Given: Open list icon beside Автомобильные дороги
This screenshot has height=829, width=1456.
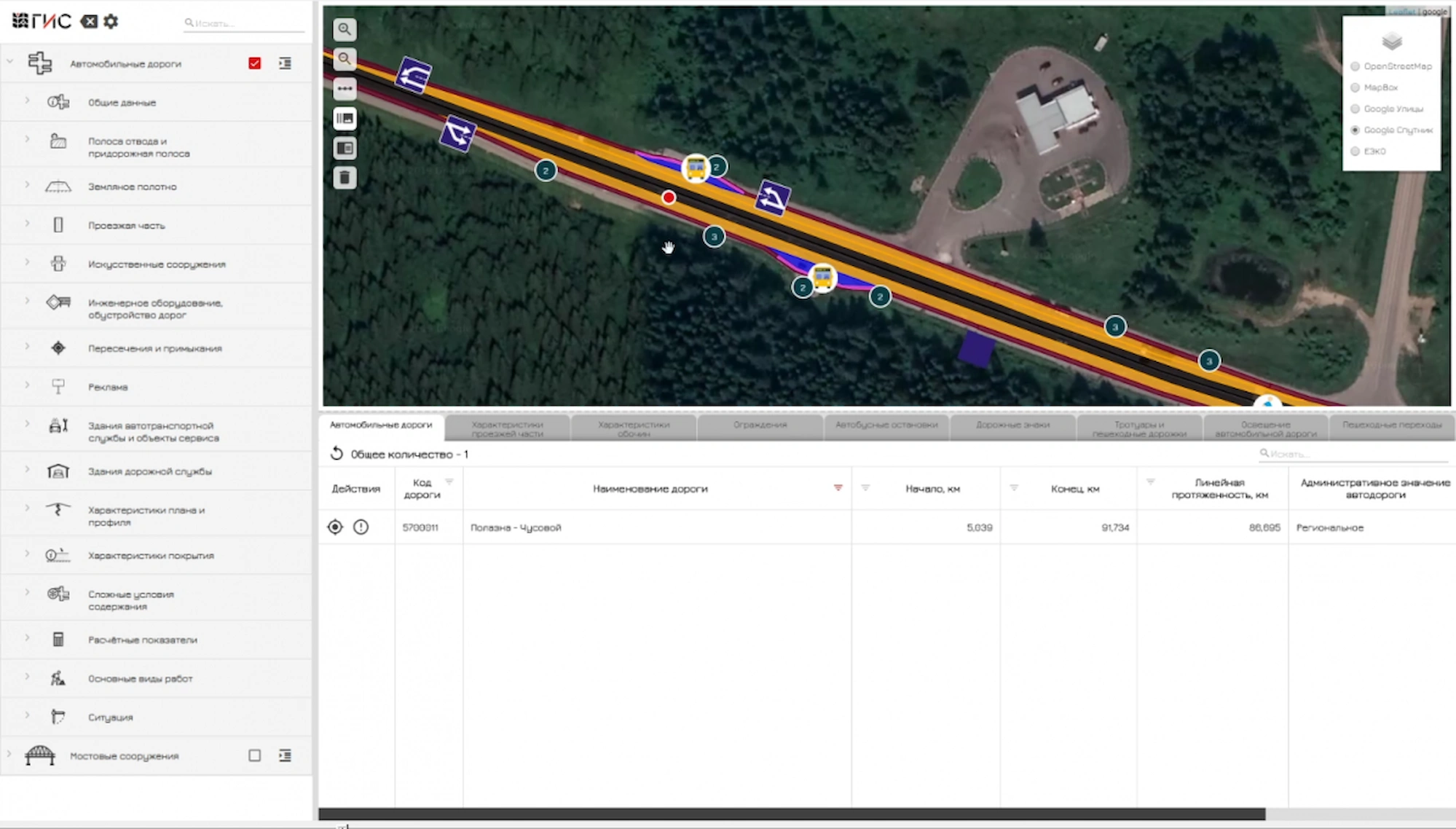Looking at the screenshot, I should click(285, 63).
